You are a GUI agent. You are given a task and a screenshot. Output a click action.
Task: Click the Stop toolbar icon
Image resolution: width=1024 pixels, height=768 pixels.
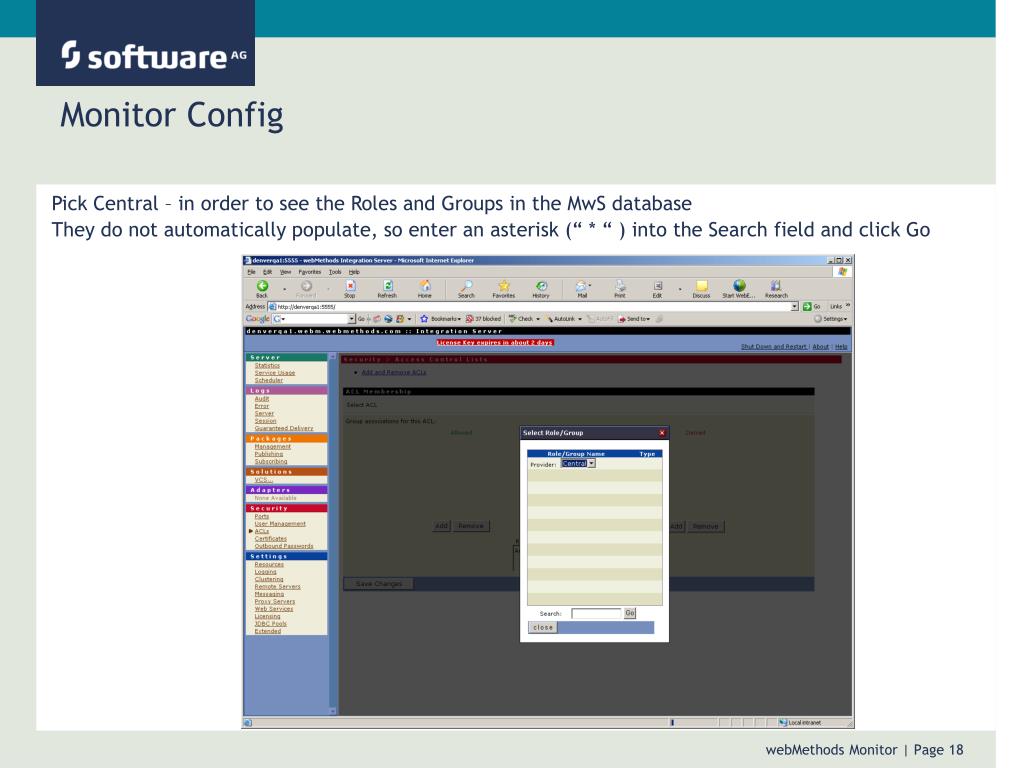(x=350, y=286)
